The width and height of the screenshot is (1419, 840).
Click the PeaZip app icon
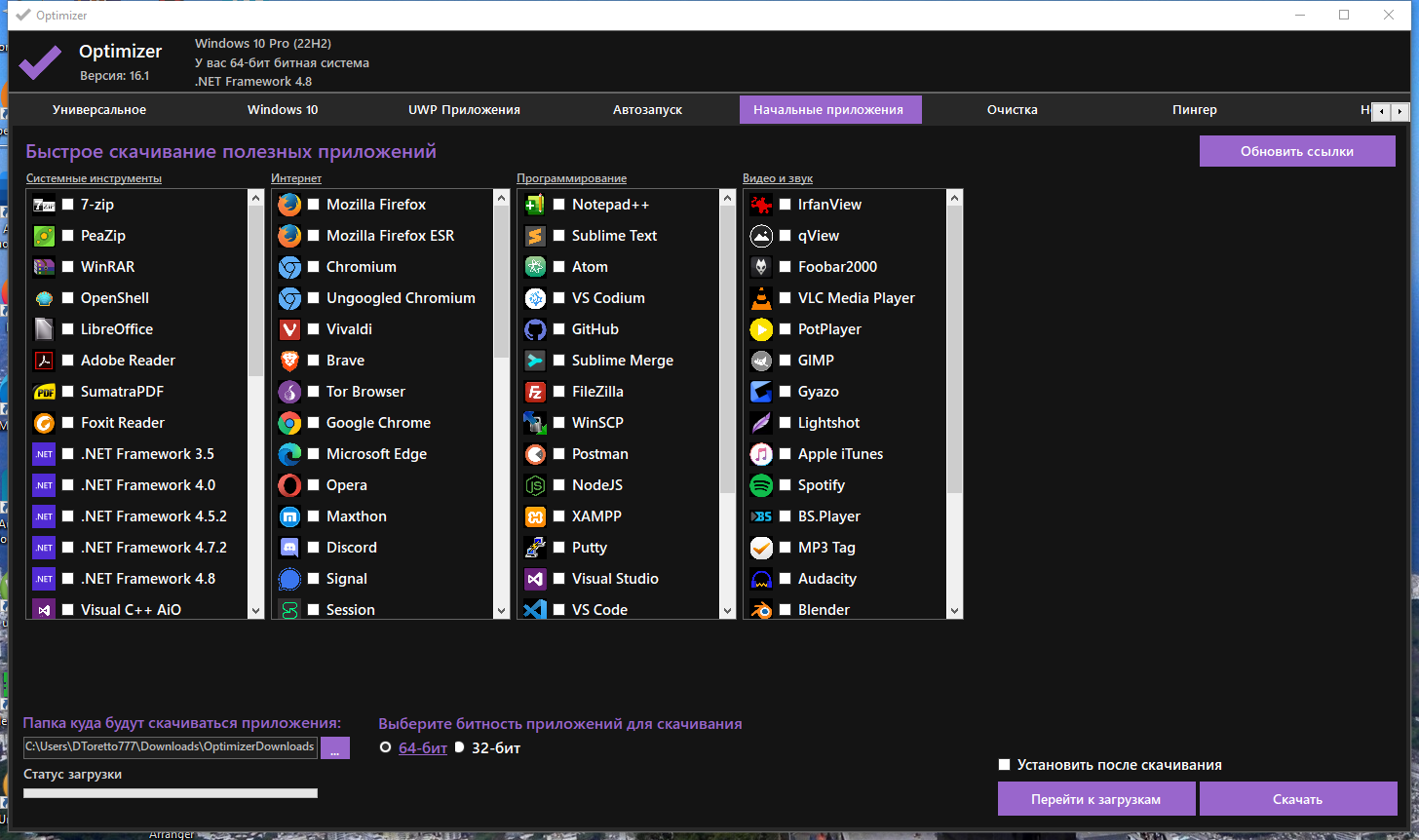coord(44,236)
